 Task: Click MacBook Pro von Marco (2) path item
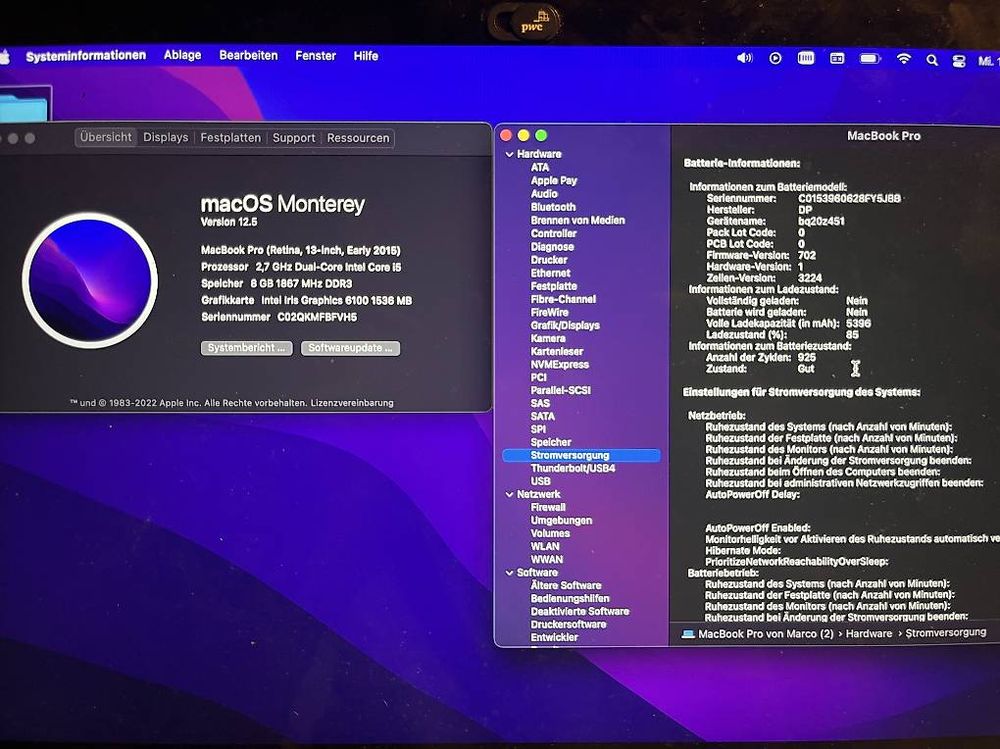coord(765,634)
